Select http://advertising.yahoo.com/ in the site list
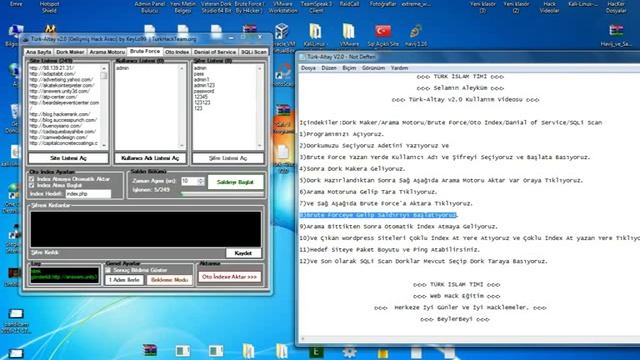Screen dimensions: 640x360 click(61, 80)
